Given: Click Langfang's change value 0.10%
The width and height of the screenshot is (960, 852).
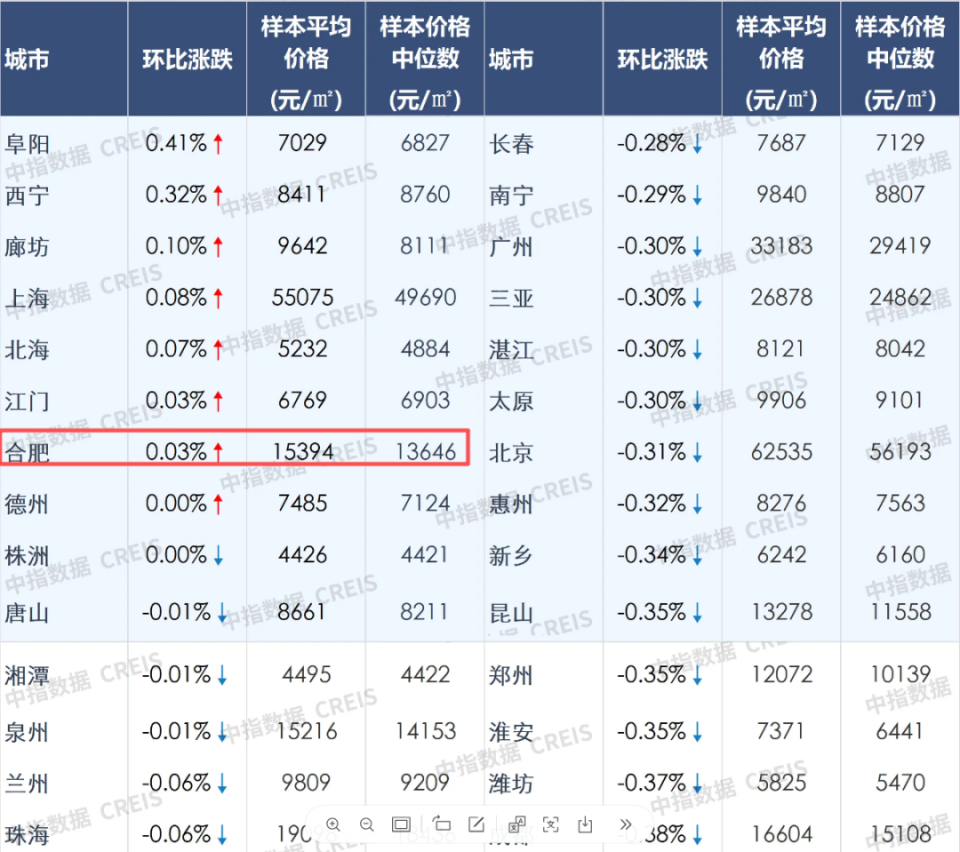Looking at the screenshot, I should tap(176, 246).
